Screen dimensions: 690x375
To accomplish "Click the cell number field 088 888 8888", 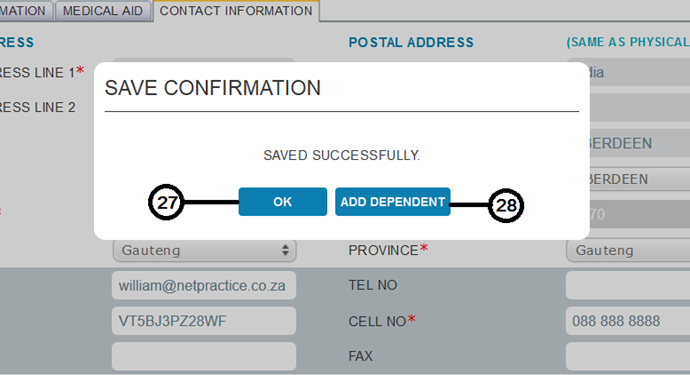I will tap(628, 321).
